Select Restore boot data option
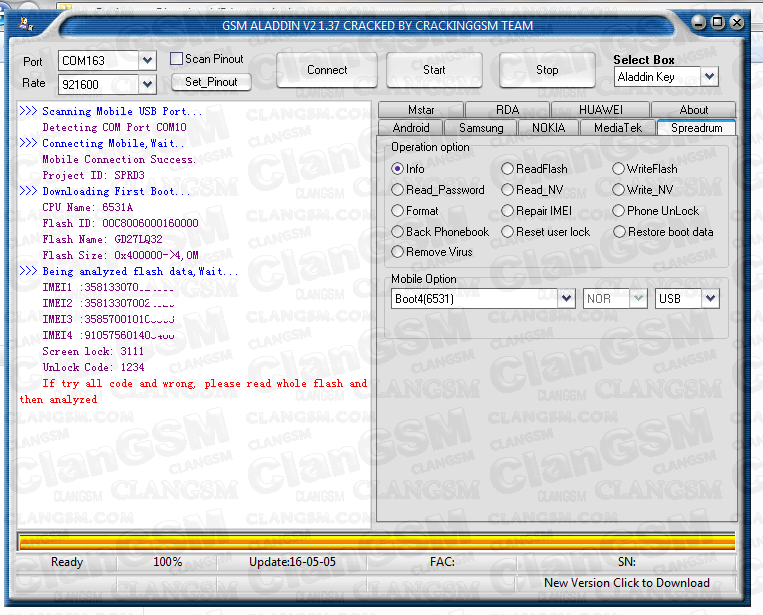The image size is (763, 615). point(619,232)
